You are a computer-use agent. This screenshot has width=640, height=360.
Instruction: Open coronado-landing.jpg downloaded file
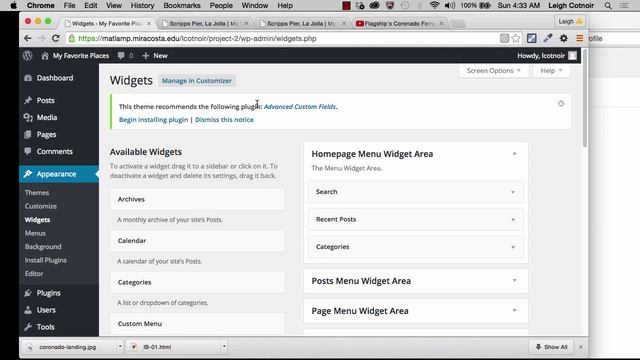coord(67,347)
